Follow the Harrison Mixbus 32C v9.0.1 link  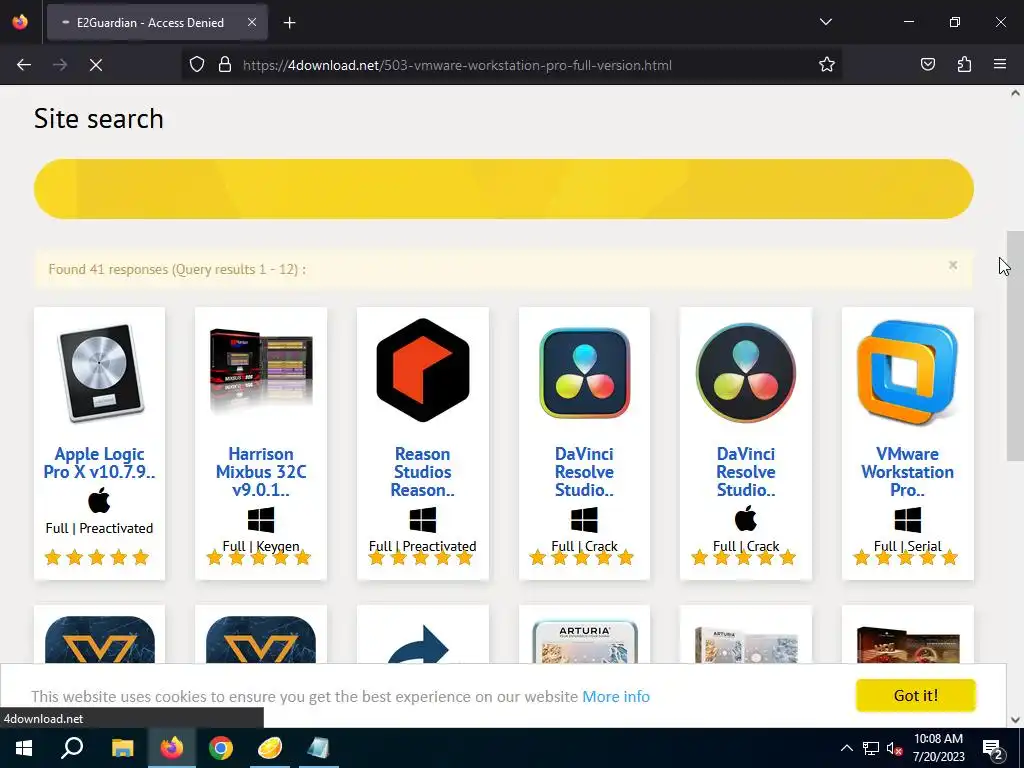tap(261, 472)
